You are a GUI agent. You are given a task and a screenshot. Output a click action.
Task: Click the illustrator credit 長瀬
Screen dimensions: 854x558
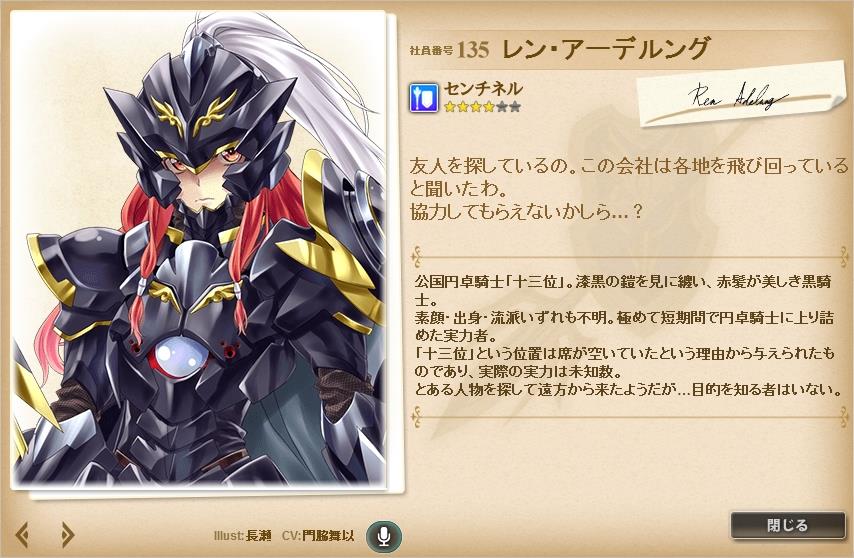coord(258,536)
